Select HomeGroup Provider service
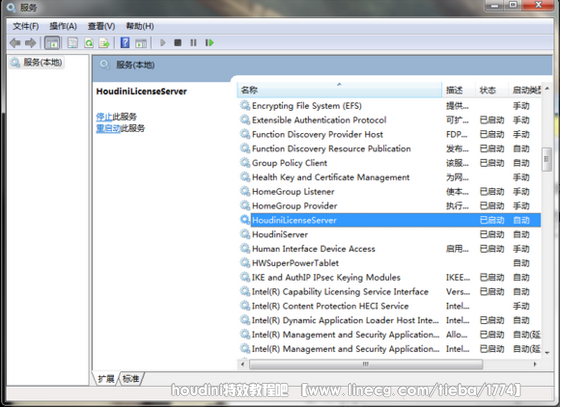Screen dimensions: 565x407 pyautogui.click(x=389, y=206)
